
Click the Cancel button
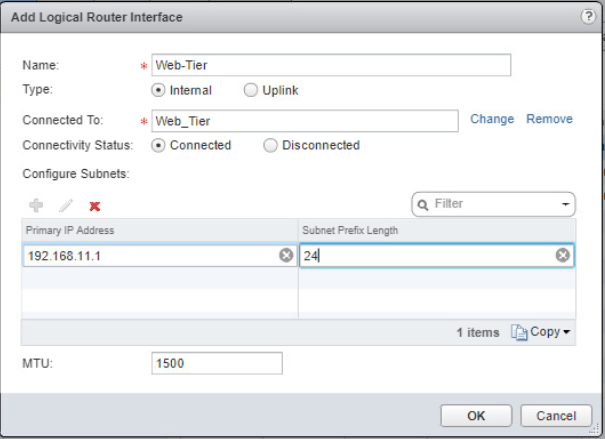(556, 415)
